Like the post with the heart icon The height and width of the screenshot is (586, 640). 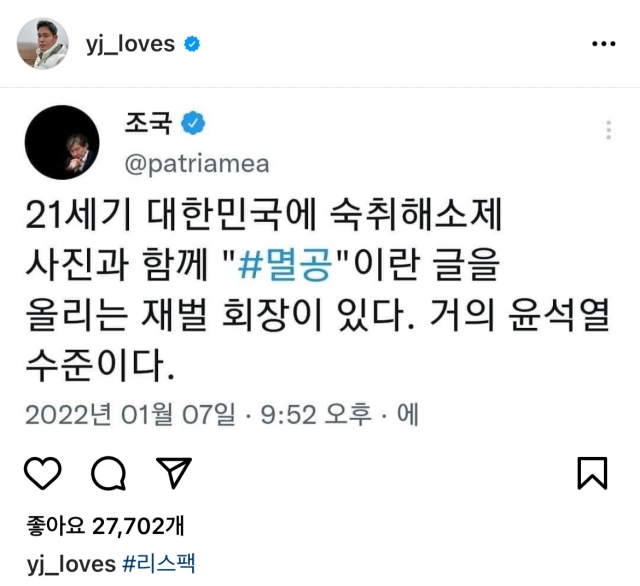43,473
